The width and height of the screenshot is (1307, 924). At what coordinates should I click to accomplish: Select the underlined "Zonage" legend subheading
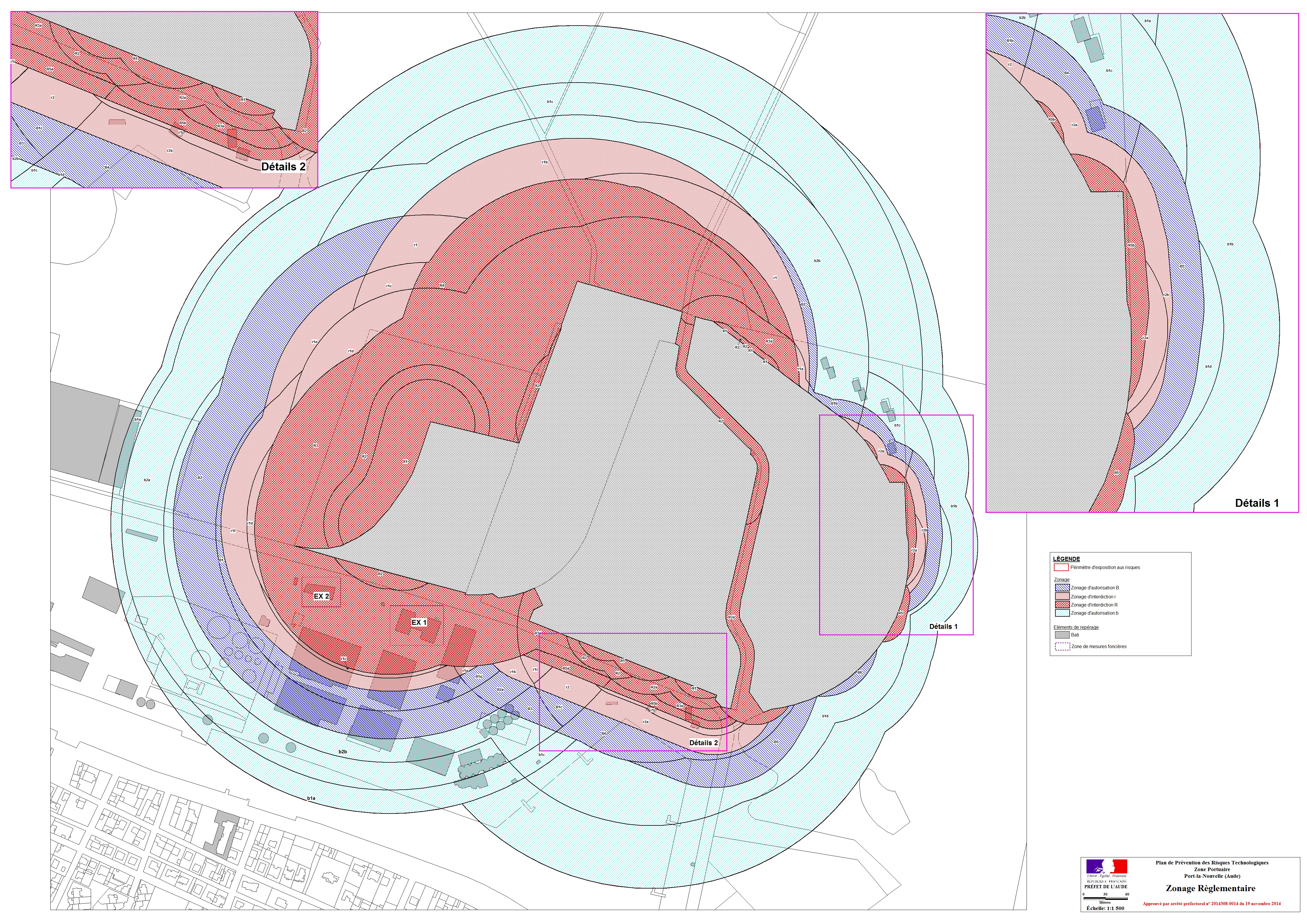[1062, 580]
